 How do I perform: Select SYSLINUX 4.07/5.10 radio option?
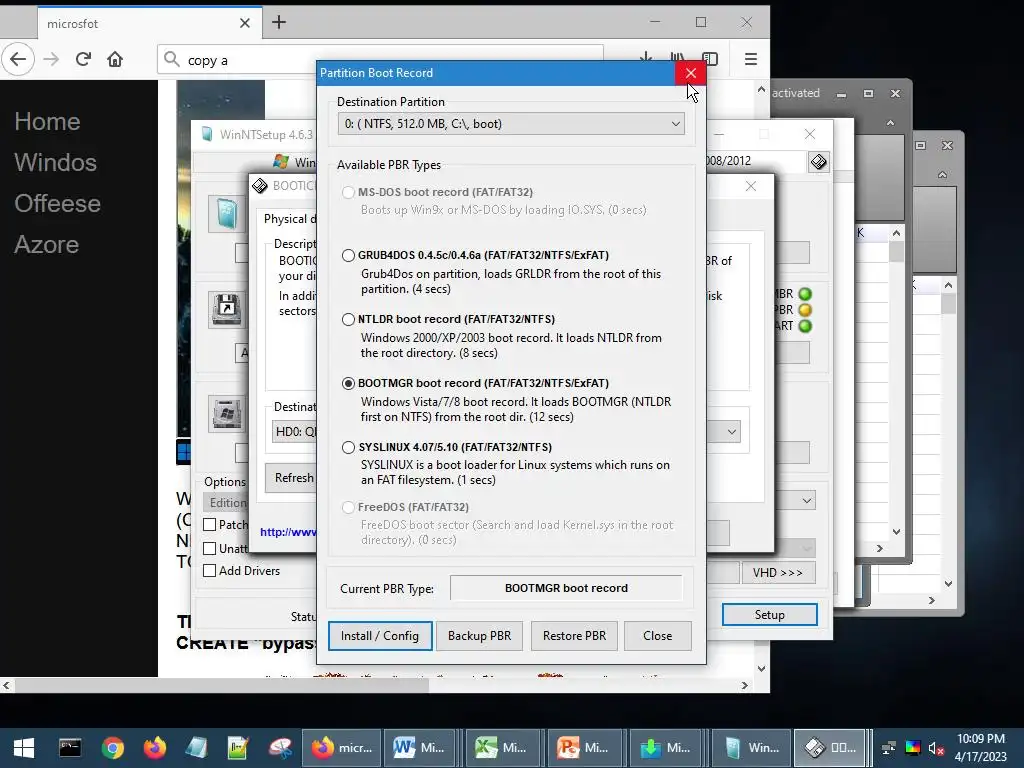[348, 447]
